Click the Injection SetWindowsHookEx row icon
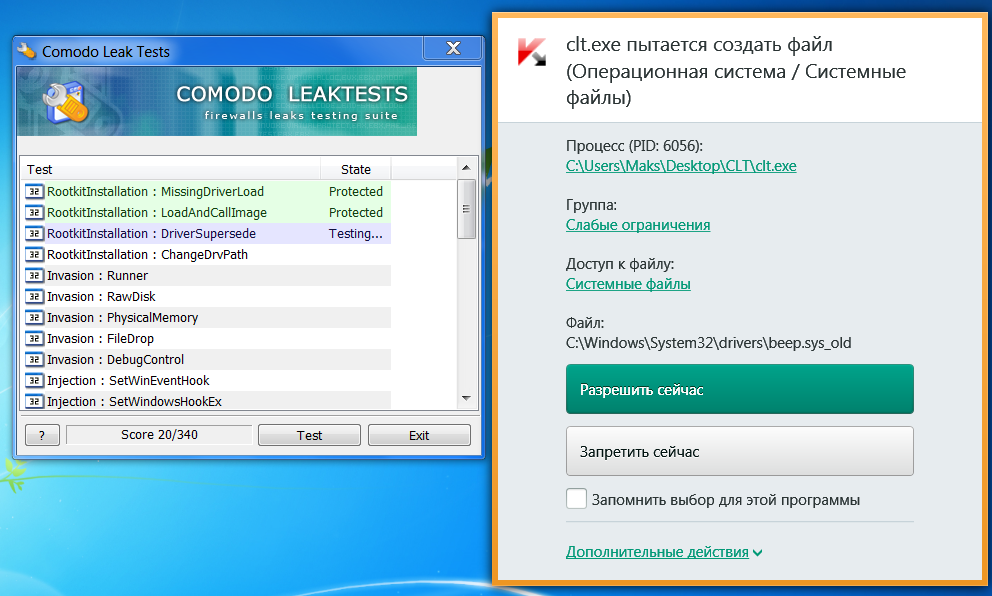This screenshot has height=596, width=992. (x=34, y=401)
